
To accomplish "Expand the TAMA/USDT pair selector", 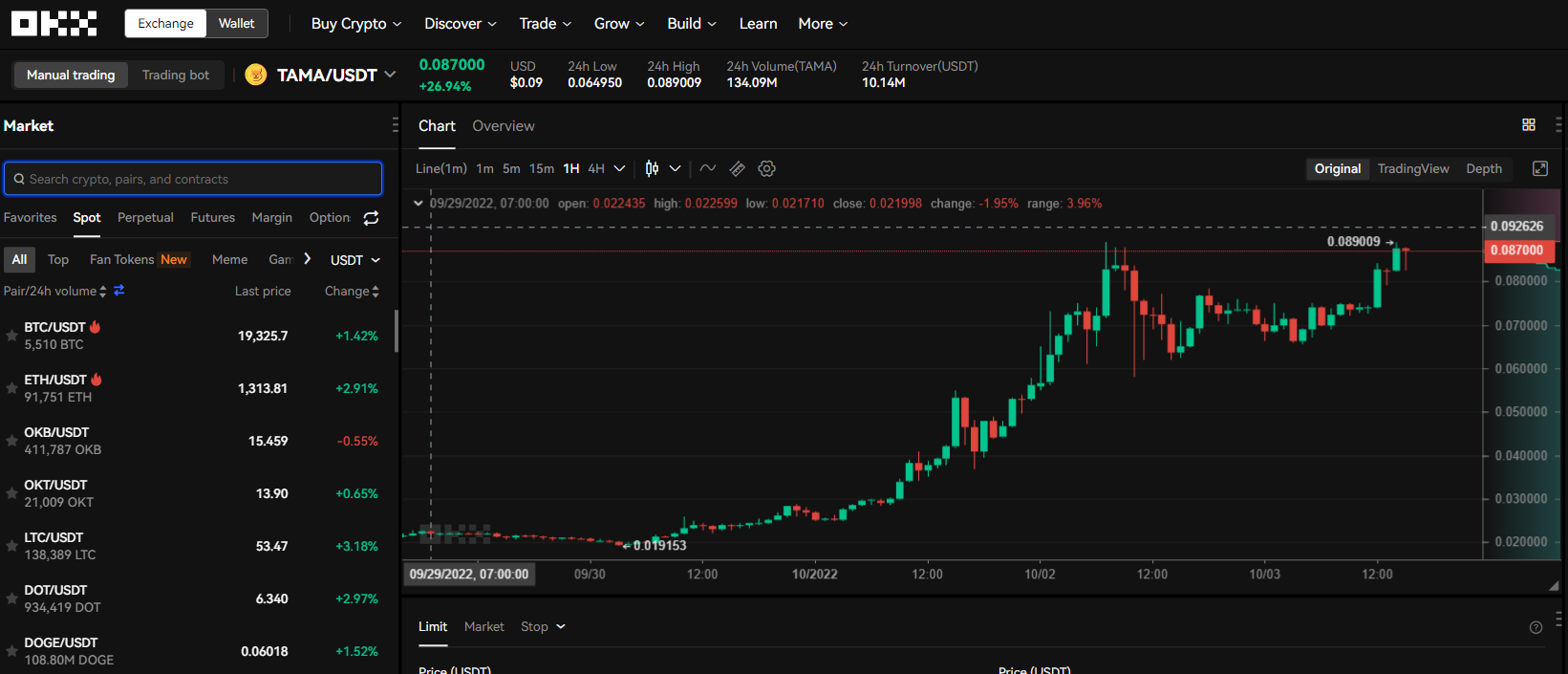I will click(390, 75).
